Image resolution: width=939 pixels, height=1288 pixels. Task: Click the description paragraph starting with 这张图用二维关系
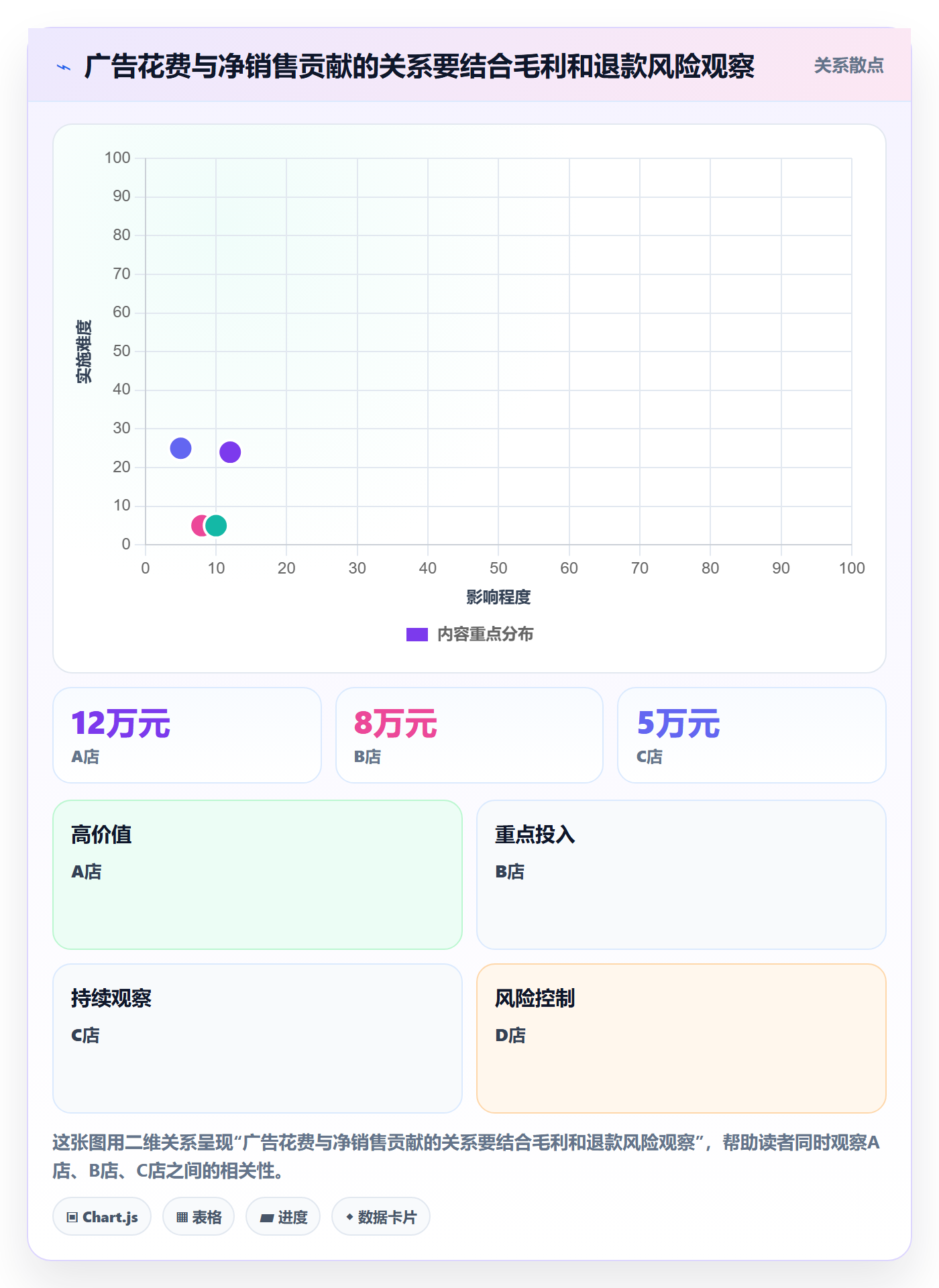[467, 1157]
